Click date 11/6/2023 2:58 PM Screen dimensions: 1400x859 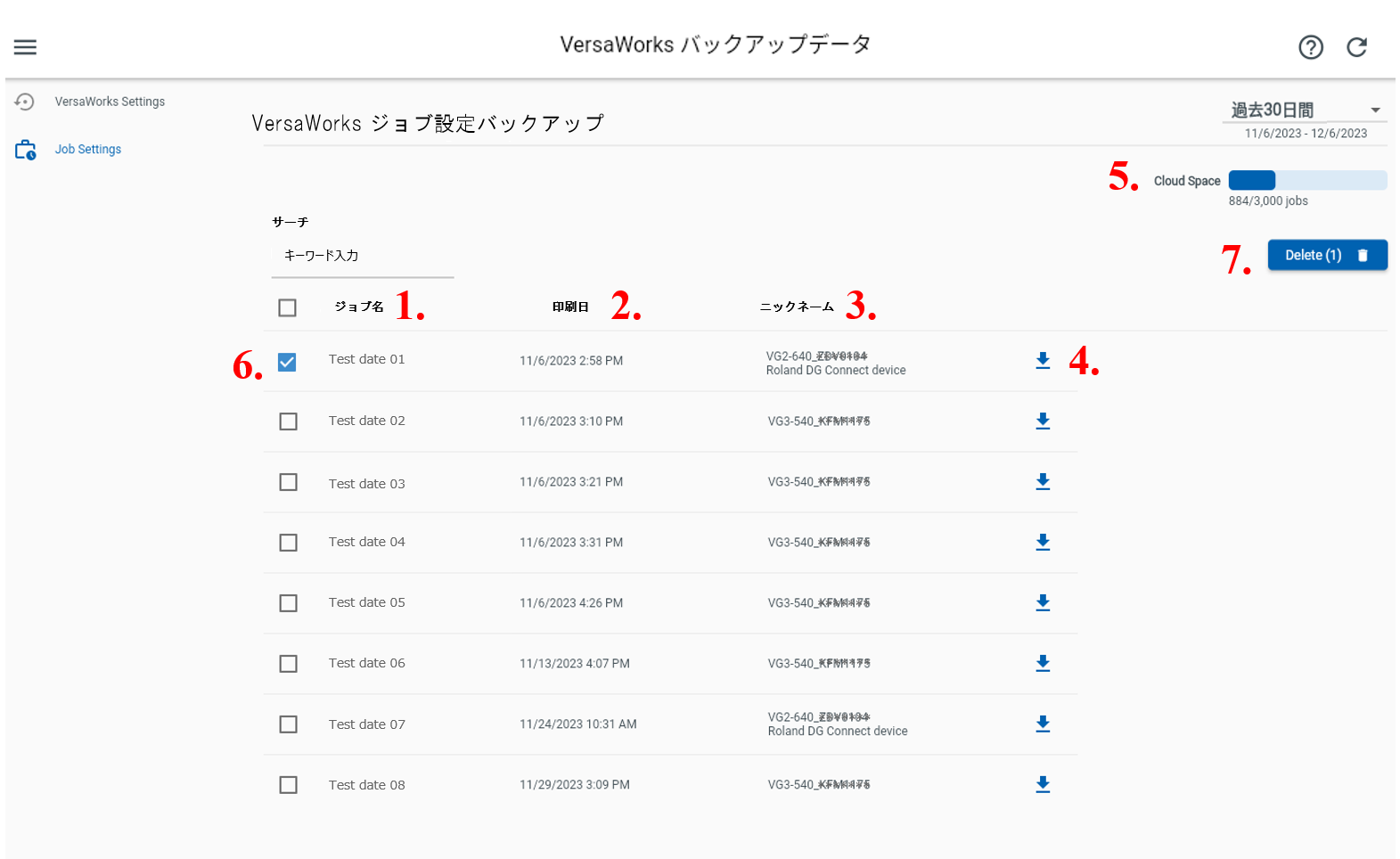pos(571,361)
